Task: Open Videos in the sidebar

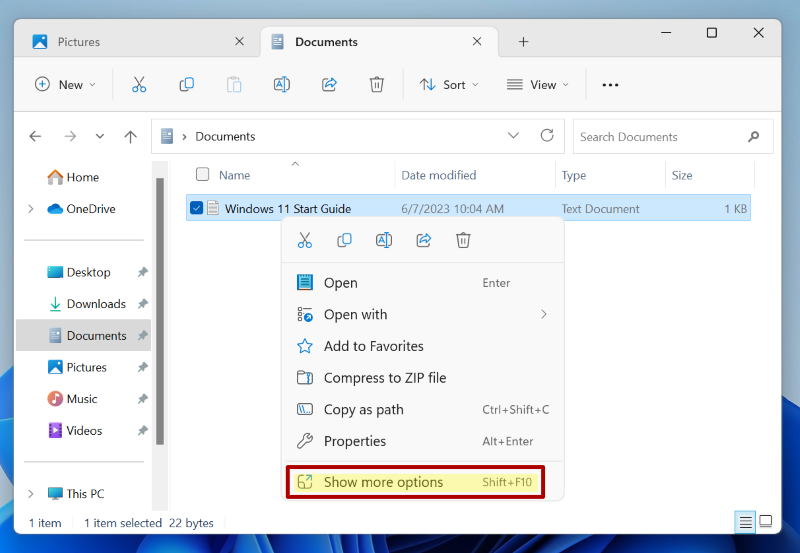Action: click(75, 431)
